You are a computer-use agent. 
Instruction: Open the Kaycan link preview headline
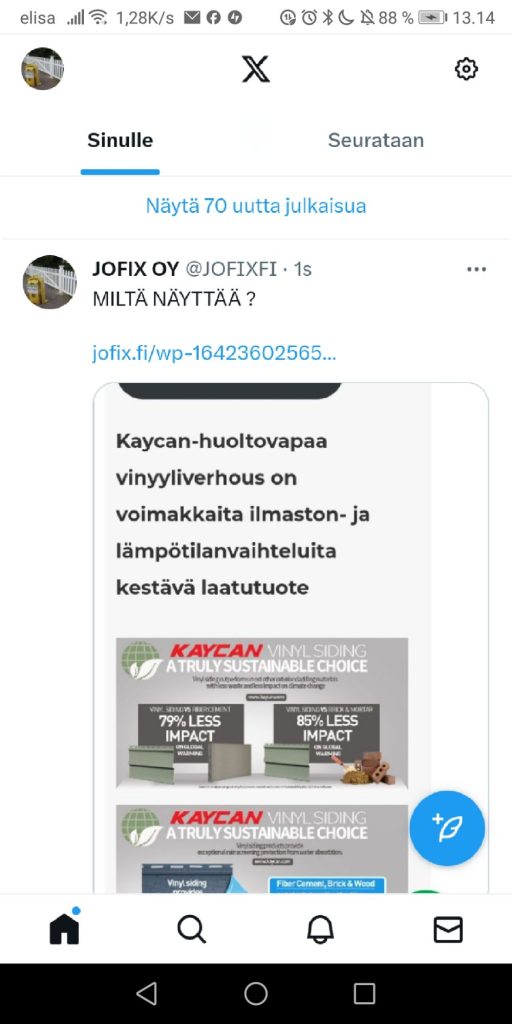point(243,515)
